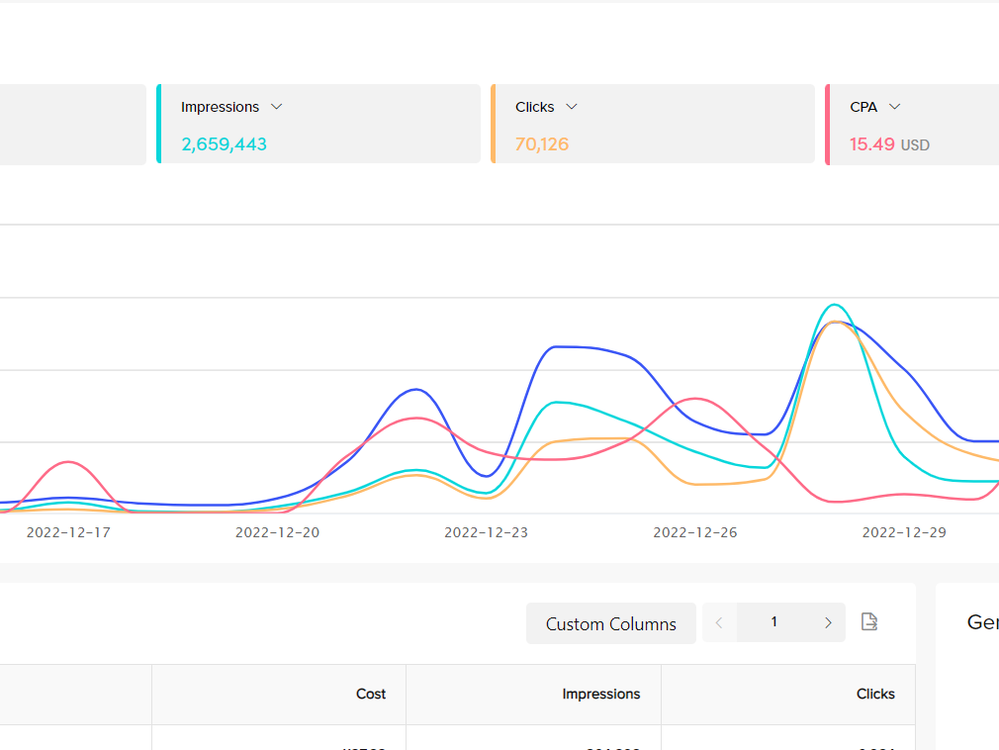Screen dimensions: 999x750
Task: Open the Clicks metric dropdown chevron
Action: [572, 107]
